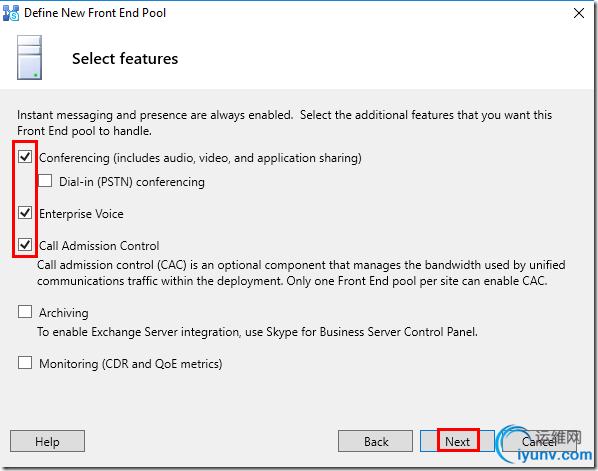Click the Enterprise Voice label text
Viewport: 598px width, 471px height.
[81, 214]
